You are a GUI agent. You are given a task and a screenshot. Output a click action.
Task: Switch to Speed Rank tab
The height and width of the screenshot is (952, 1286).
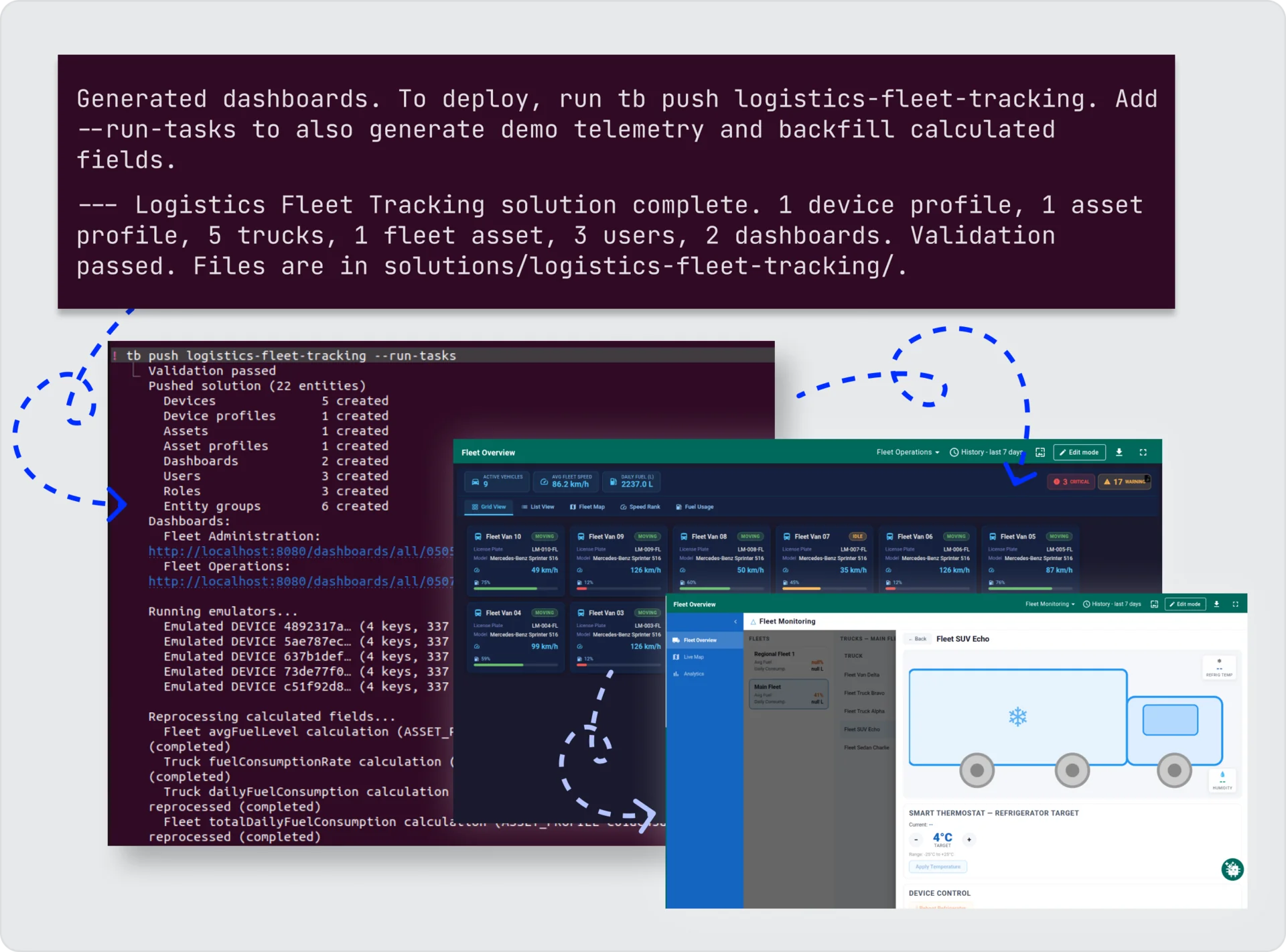pos(640,507)
